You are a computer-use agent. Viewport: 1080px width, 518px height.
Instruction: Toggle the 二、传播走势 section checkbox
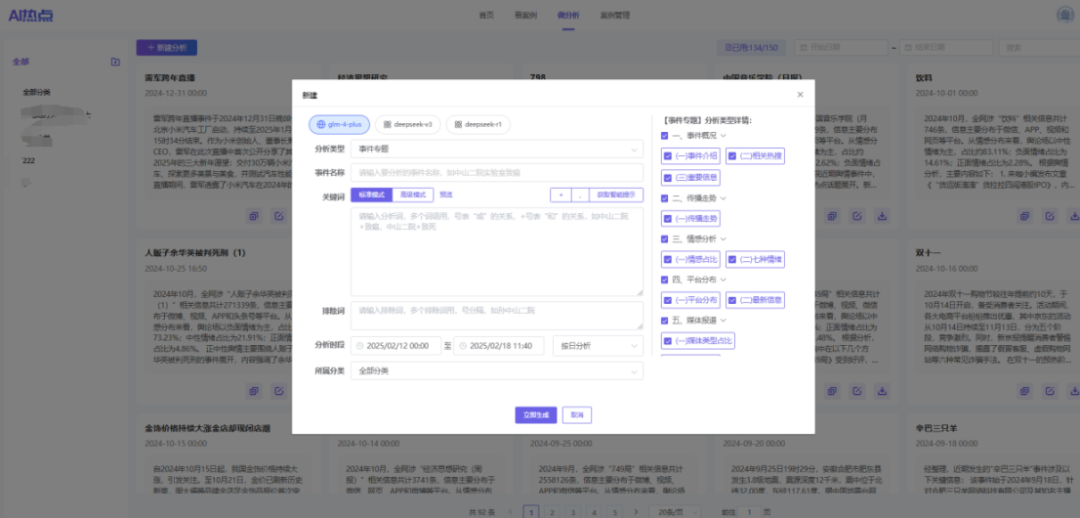pyautogui.click(x=664, y=198)
